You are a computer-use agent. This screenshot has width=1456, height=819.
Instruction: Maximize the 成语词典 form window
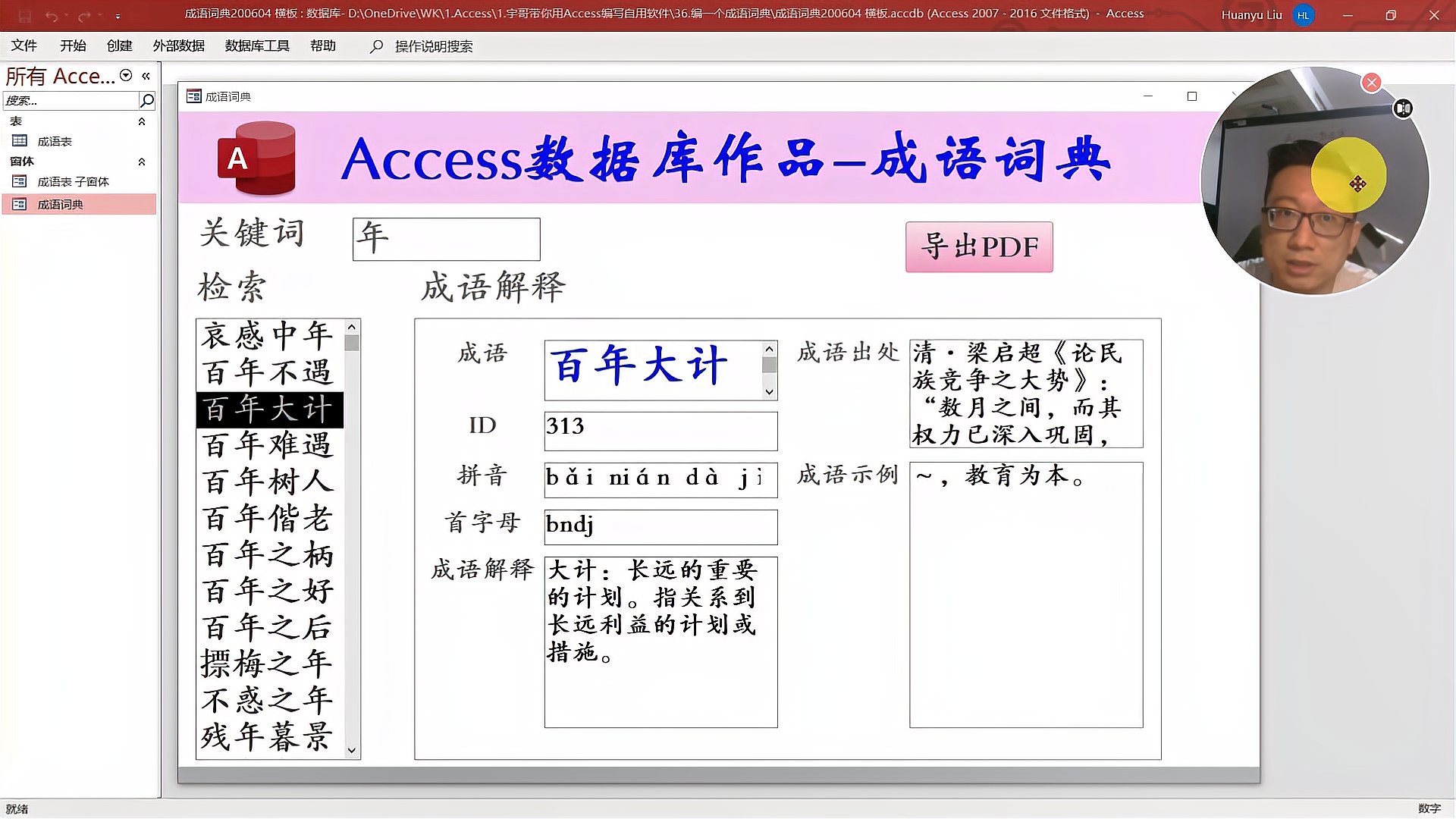pyautogui.click(x=1192, y=96)
